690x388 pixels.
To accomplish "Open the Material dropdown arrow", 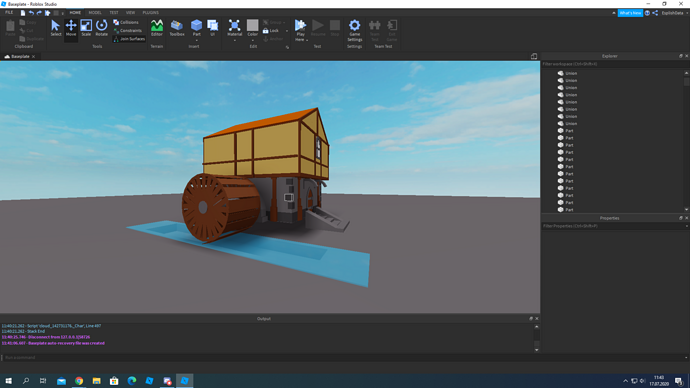I will 235,40.
